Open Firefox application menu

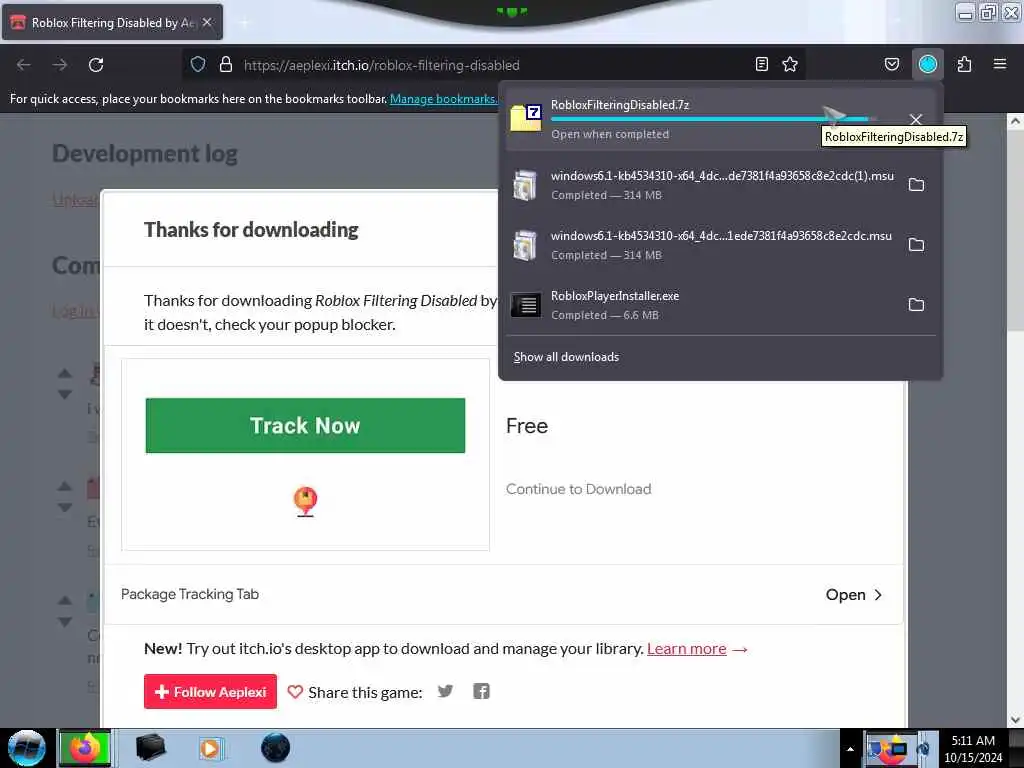(x=999, y=64)
